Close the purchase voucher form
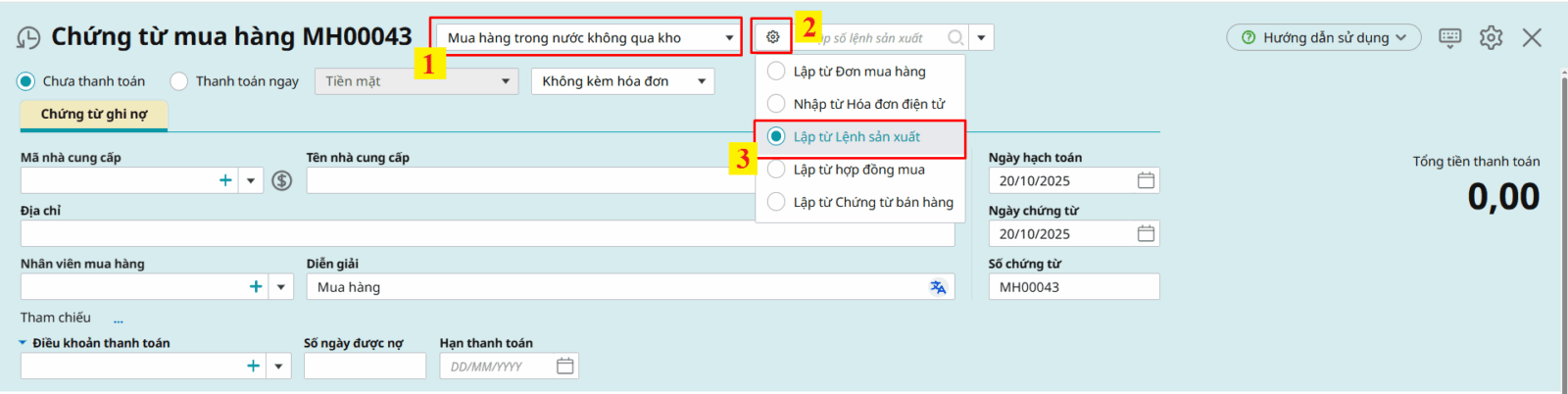The height and width of the screenshot is (394, 1568). (1532, 37)
